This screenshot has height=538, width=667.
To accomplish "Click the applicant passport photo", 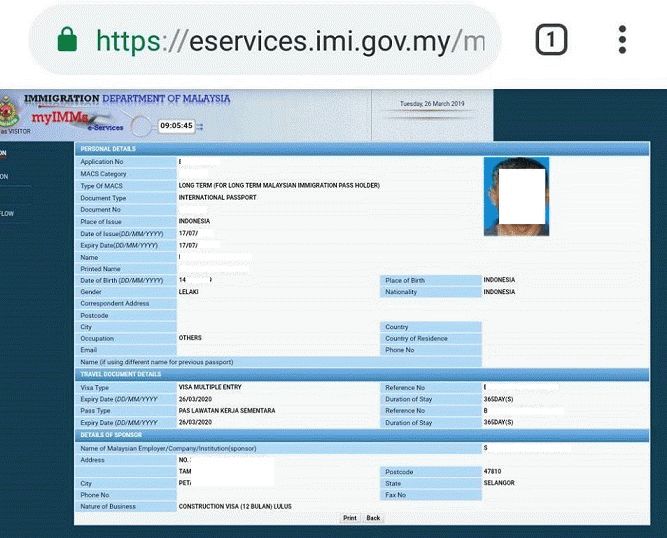I will point(516,196).
